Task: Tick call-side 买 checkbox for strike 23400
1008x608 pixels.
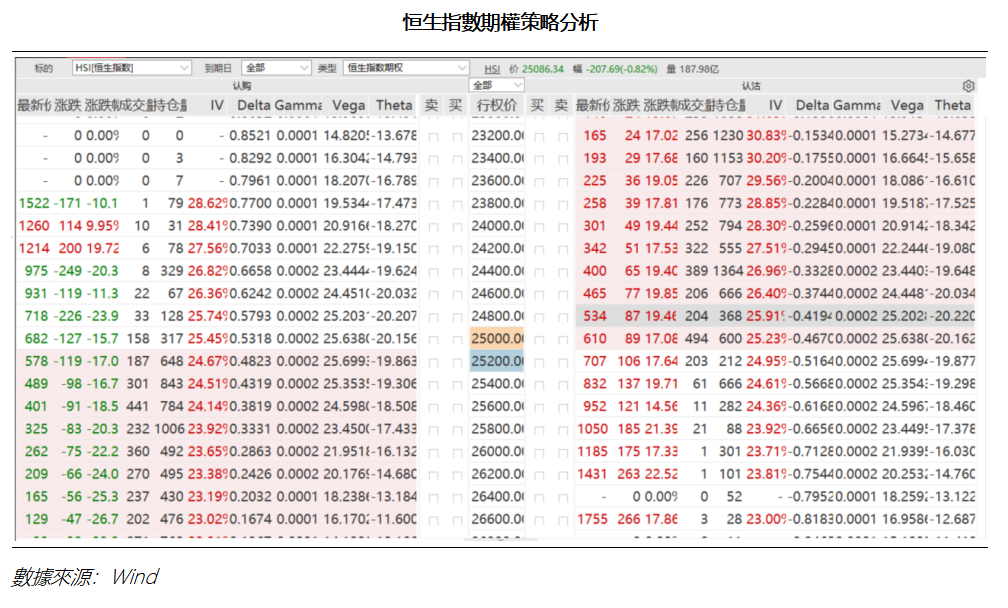Action: coord(457,159)
